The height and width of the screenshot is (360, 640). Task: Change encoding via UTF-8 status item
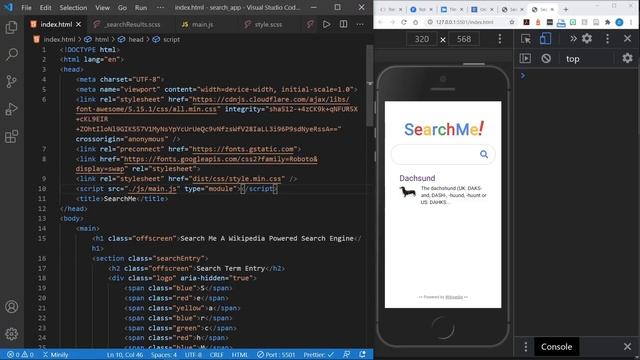point(193,355)
